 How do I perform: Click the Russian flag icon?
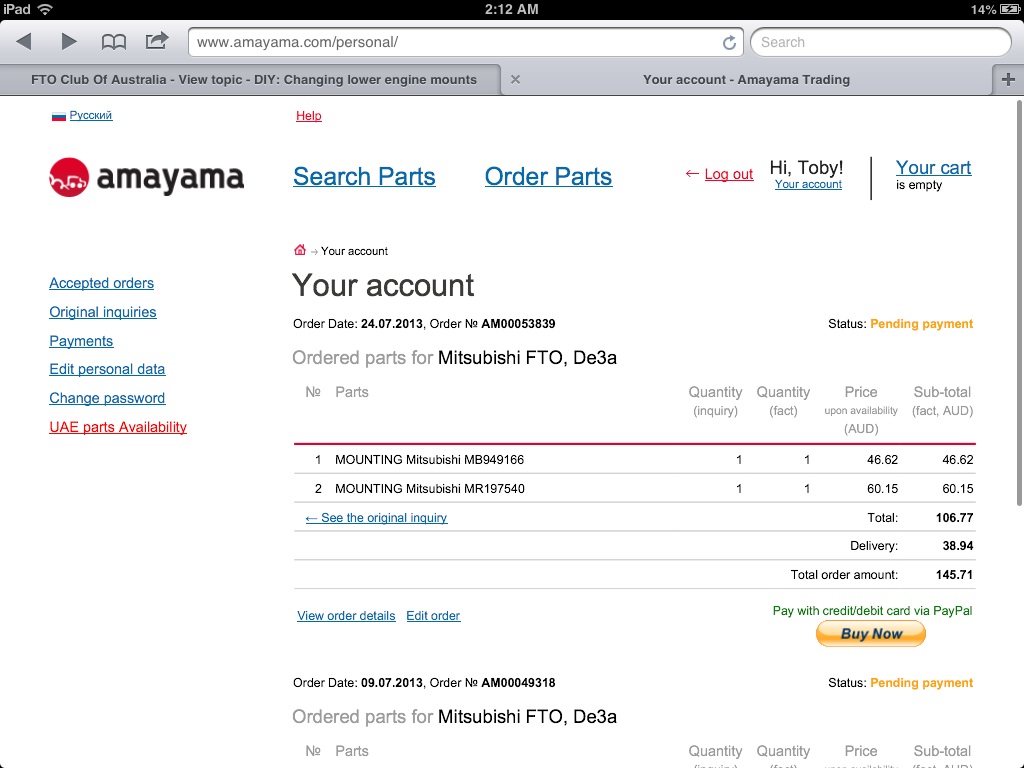point(59,116)
